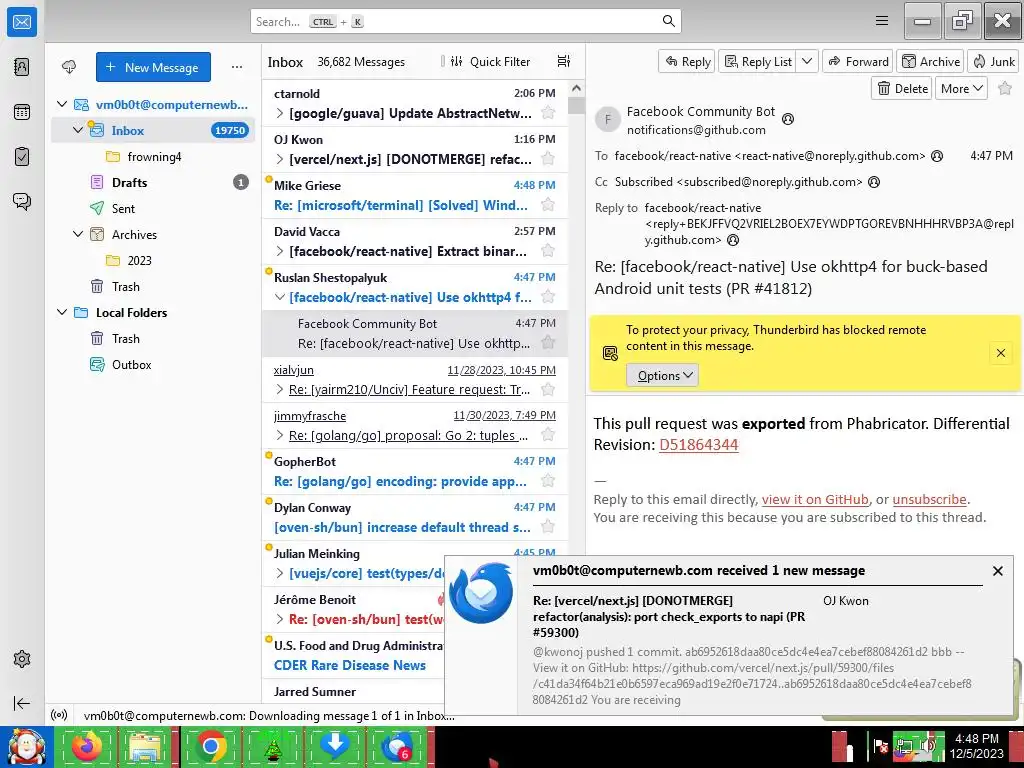Star the message header

[x=1005, y=88]
